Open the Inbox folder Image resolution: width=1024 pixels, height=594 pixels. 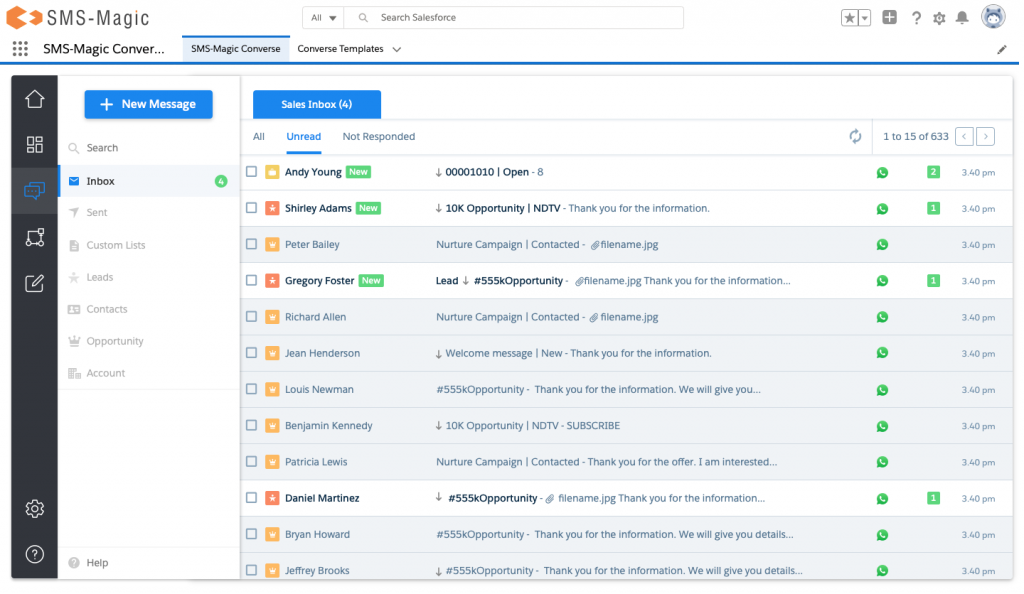150,181
